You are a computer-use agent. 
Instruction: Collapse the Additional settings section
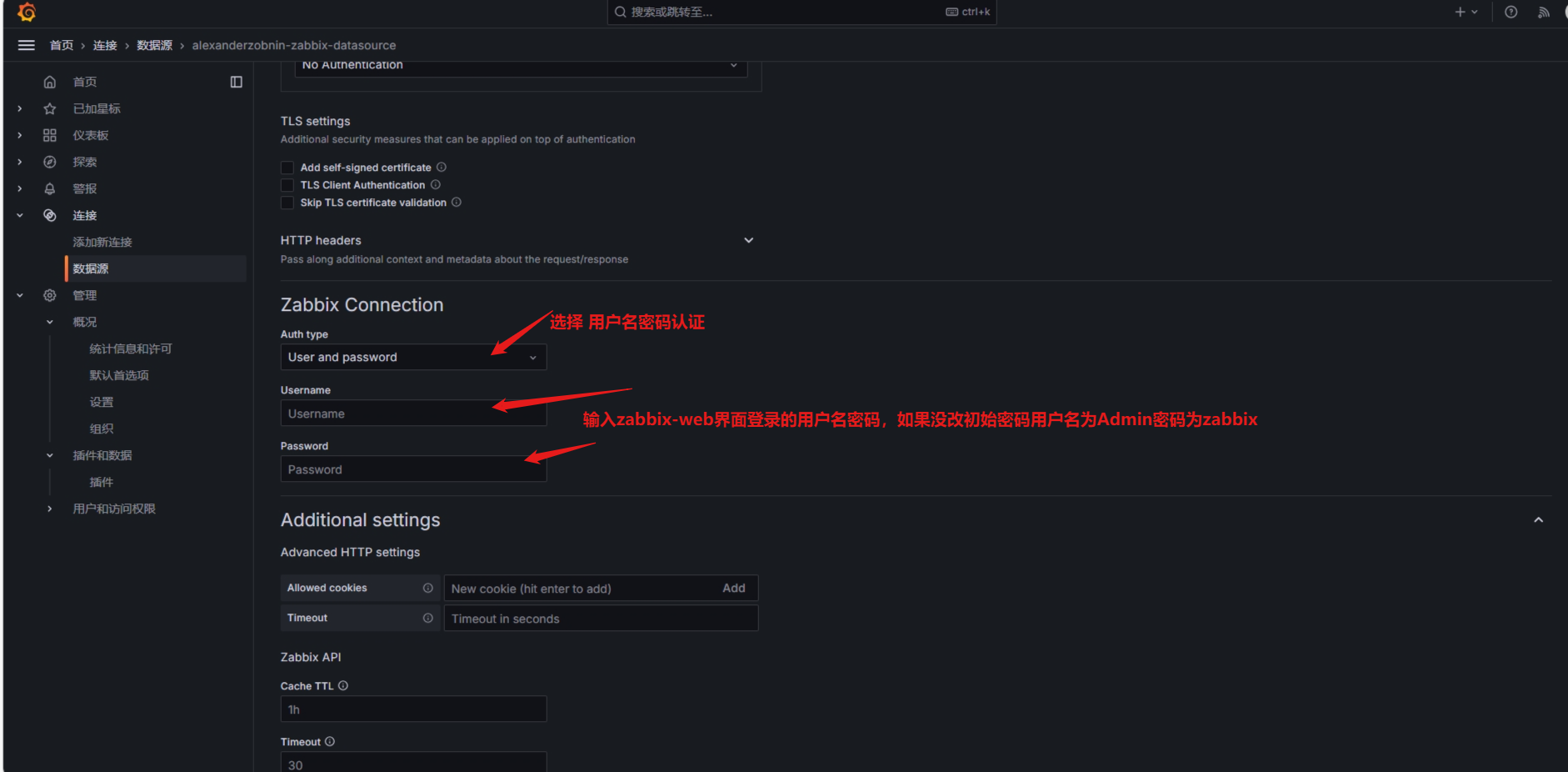click(x=1539, y=520)
